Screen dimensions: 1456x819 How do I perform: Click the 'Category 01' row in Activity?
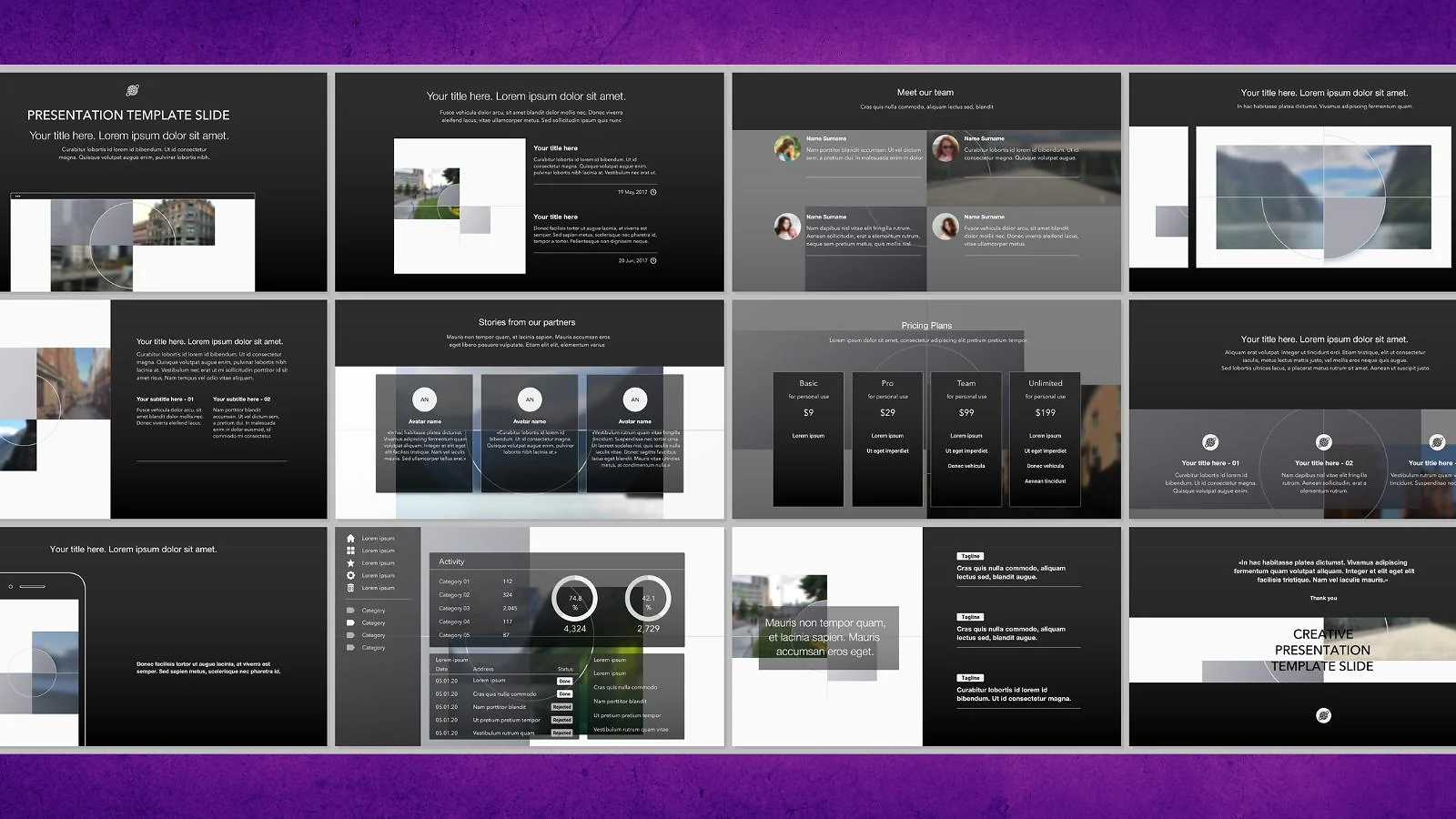[478, 581]
